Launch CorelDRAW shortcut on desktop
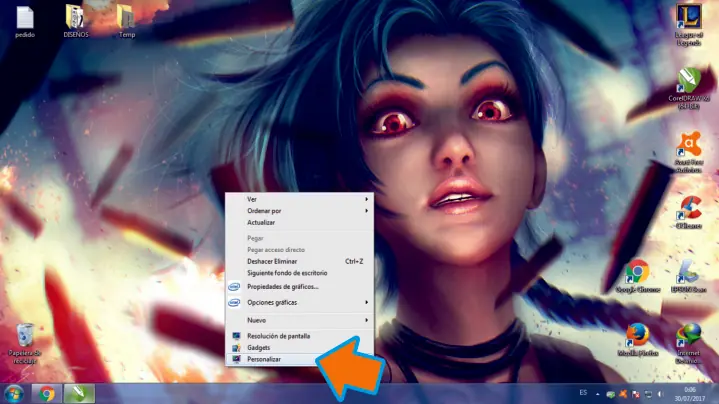The height and width of the screenshot is (404, 719). point(688,89)
